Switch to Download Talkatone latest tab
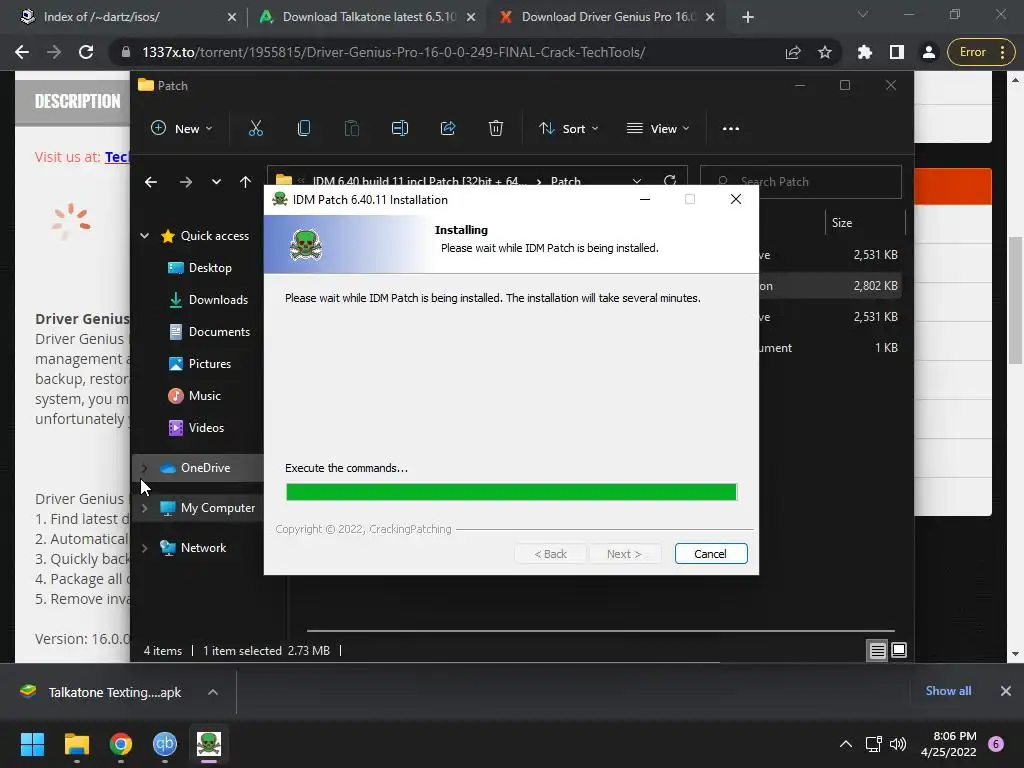This screenshot has width=1024, height=768. (x=368, y=17)
